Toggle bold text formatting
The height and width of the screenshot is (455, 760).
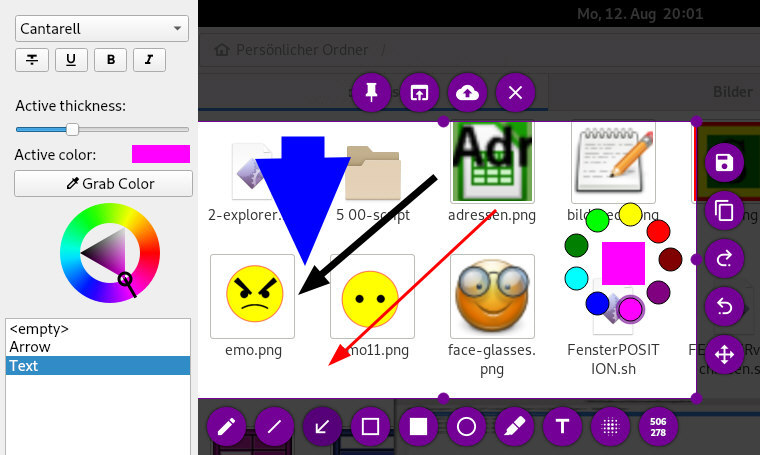point(110,59)
